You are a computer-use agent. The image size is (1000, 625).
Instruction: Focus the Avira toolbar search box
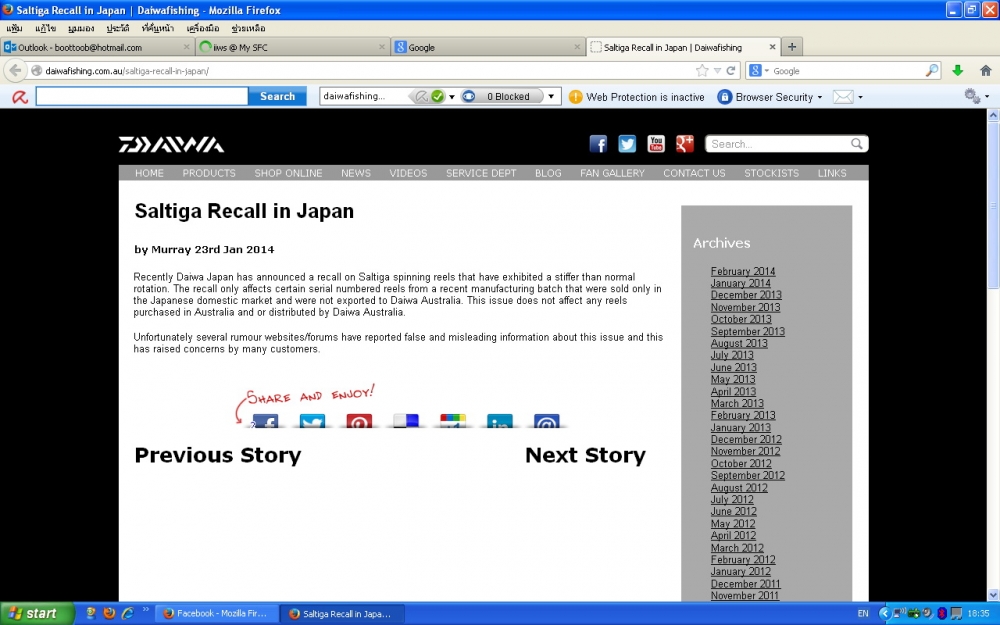[142, 96]
